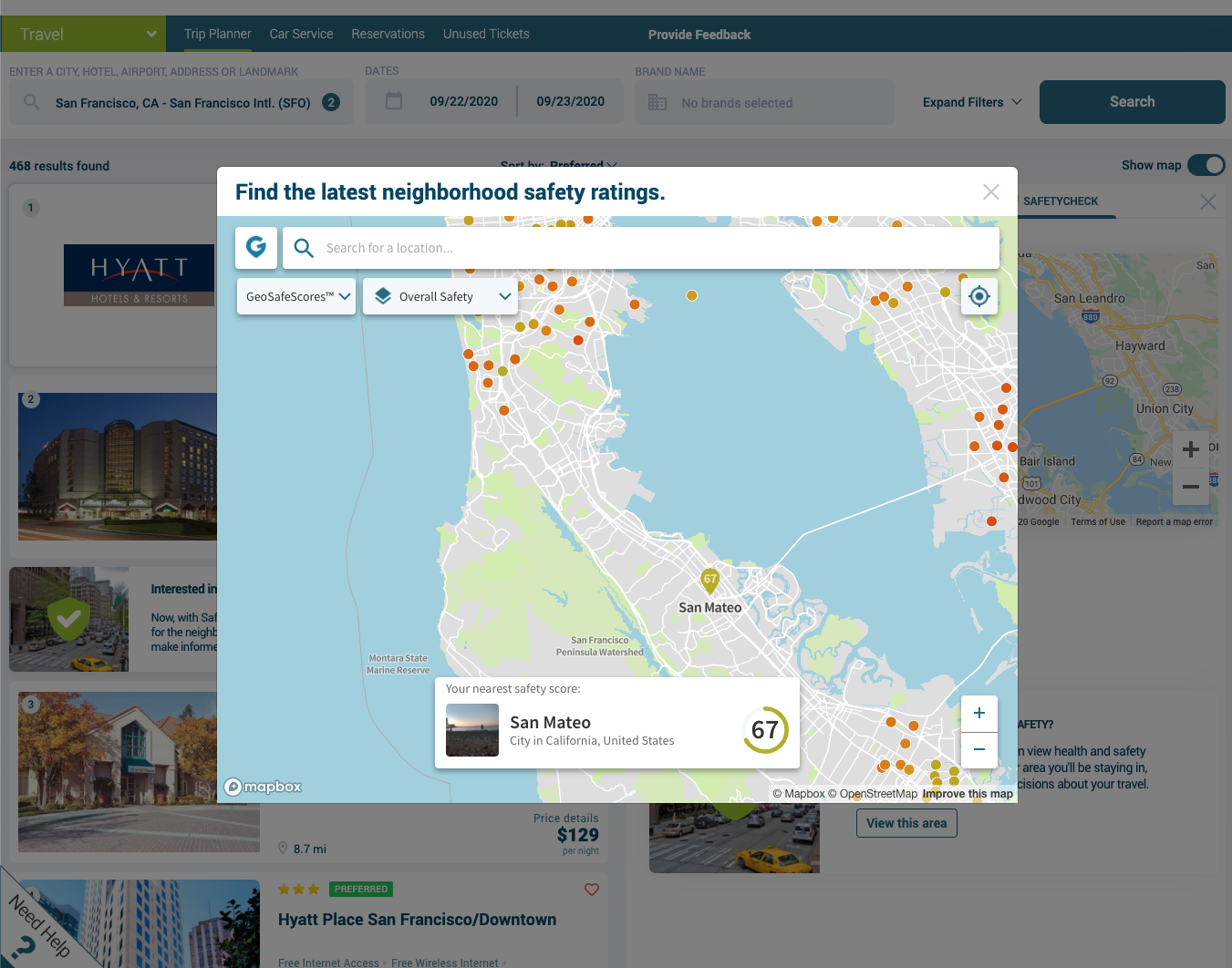This screenshot has height=968, width=1232.
Task: Click the San Francisco SFO location field
Action: [x=181, y=102]
